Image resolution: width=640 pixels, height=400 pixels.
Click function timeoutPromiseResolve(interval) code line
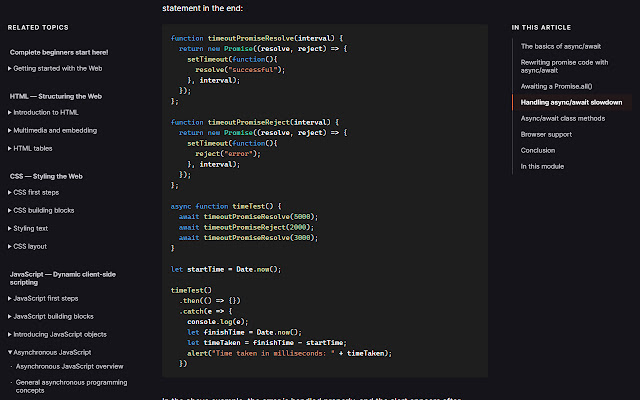[x=257, y=38]
